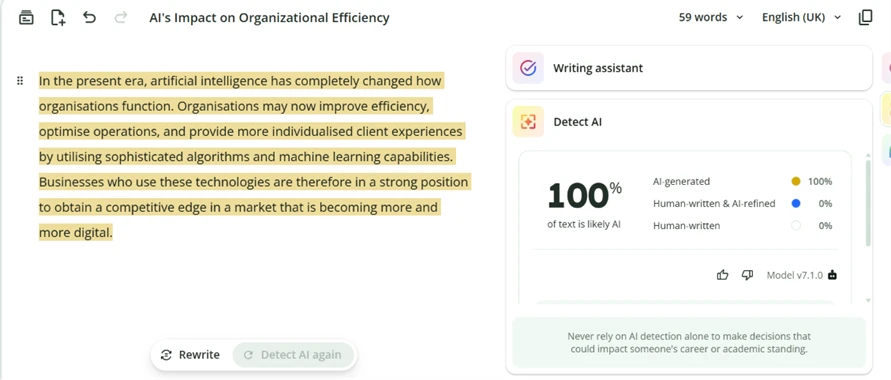
Task: Click the Detect AI again button
Action: coord(293,355)
